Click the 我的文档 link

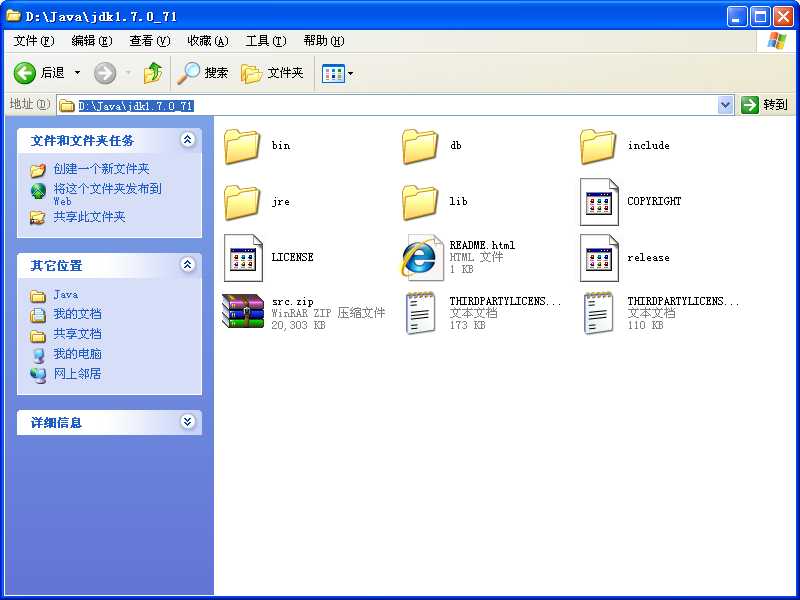click(78, 314)
